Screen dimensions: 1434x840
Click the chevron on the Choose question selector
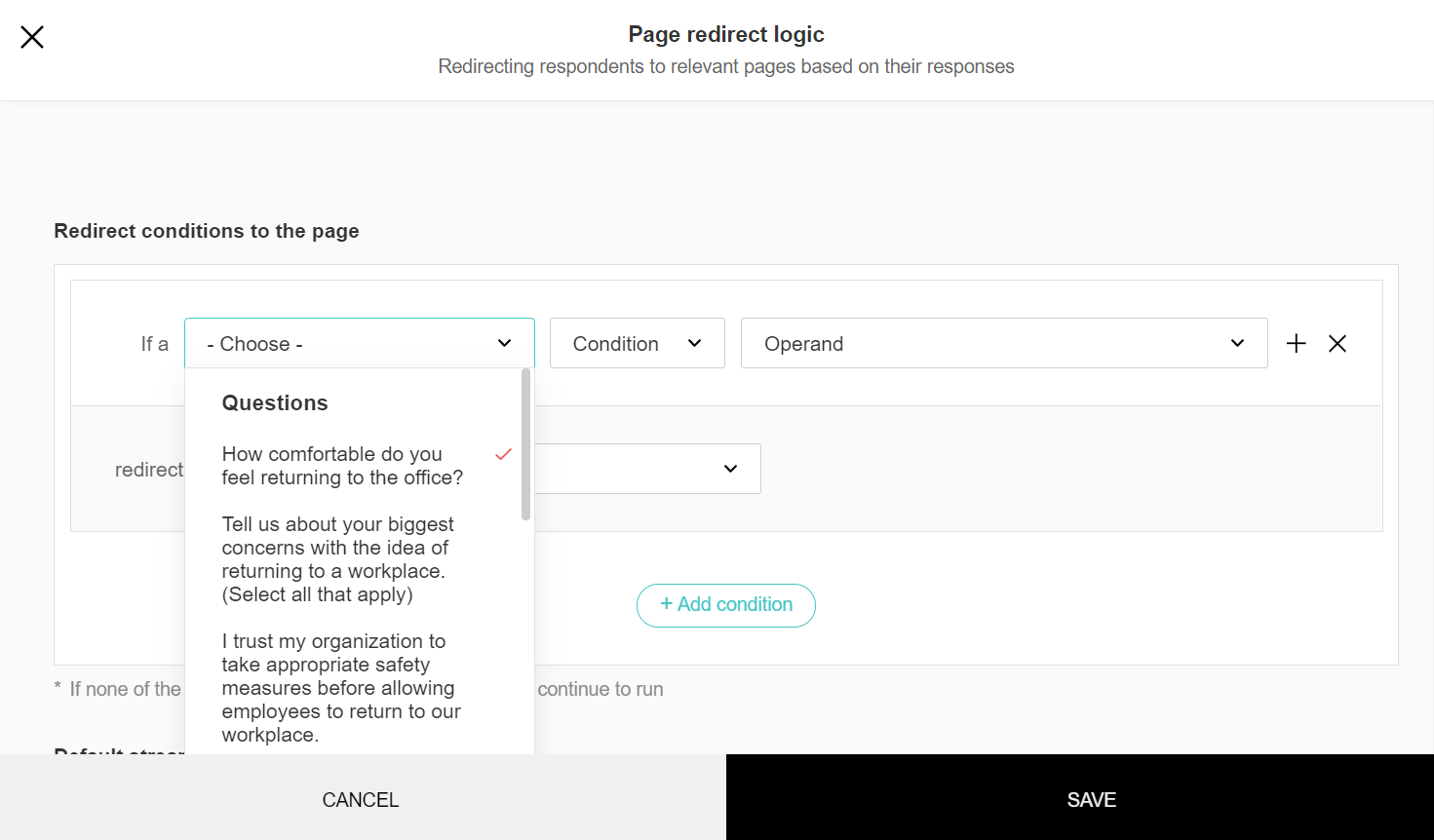point(505,343)
